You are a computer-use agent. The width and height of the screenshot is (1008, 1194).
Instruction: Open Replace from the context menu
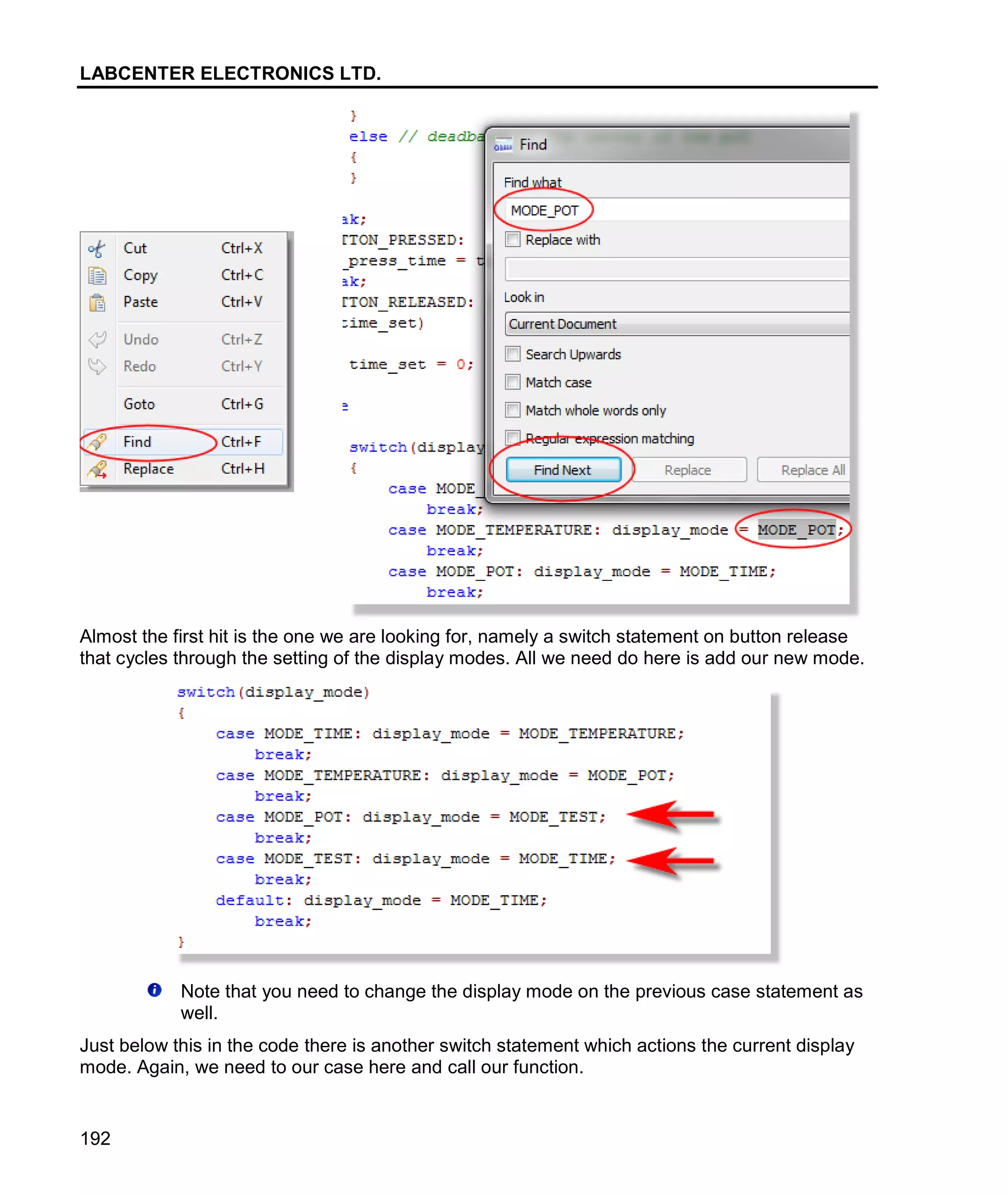184,469
